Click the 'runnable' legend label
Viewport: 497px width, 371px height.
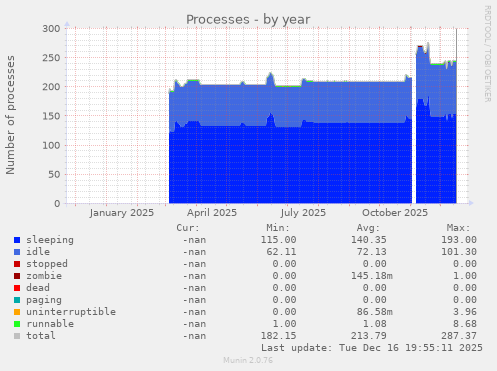click(x=50, y=324)
